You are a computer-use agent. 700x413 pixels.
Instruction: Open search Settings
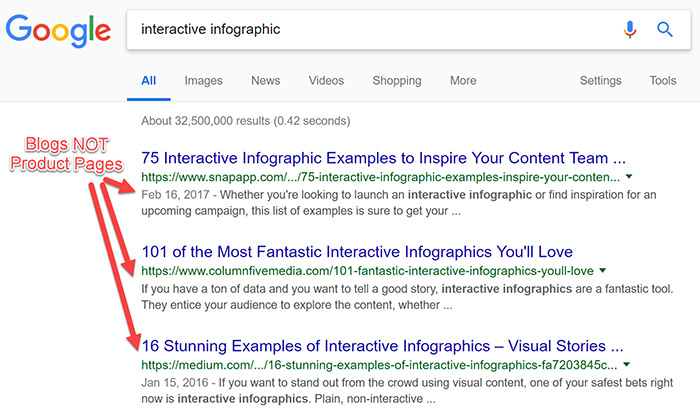[601, 81]
